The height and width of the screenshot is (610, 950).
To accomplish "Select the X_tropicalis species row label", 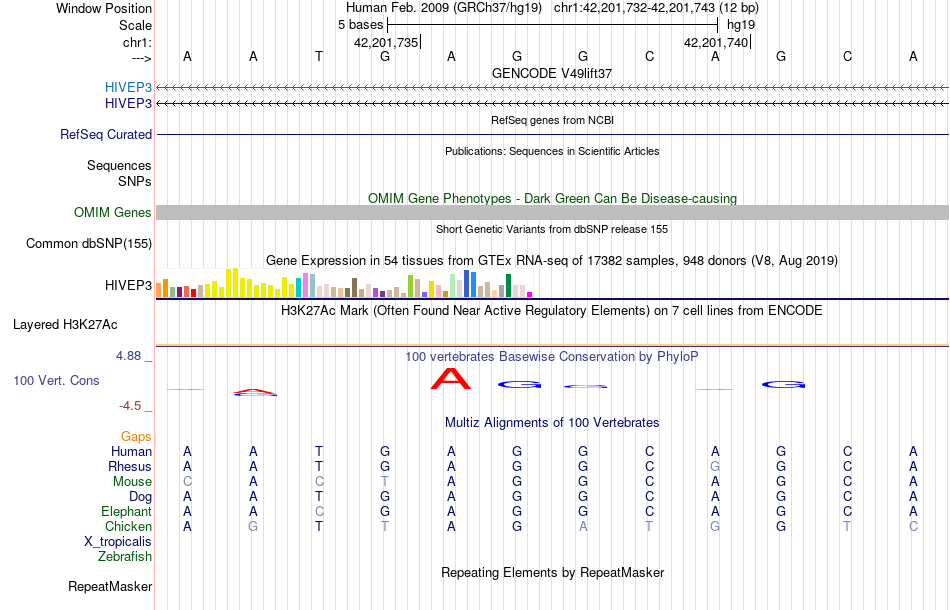I will pyautogui.click(x=118, y=542).
